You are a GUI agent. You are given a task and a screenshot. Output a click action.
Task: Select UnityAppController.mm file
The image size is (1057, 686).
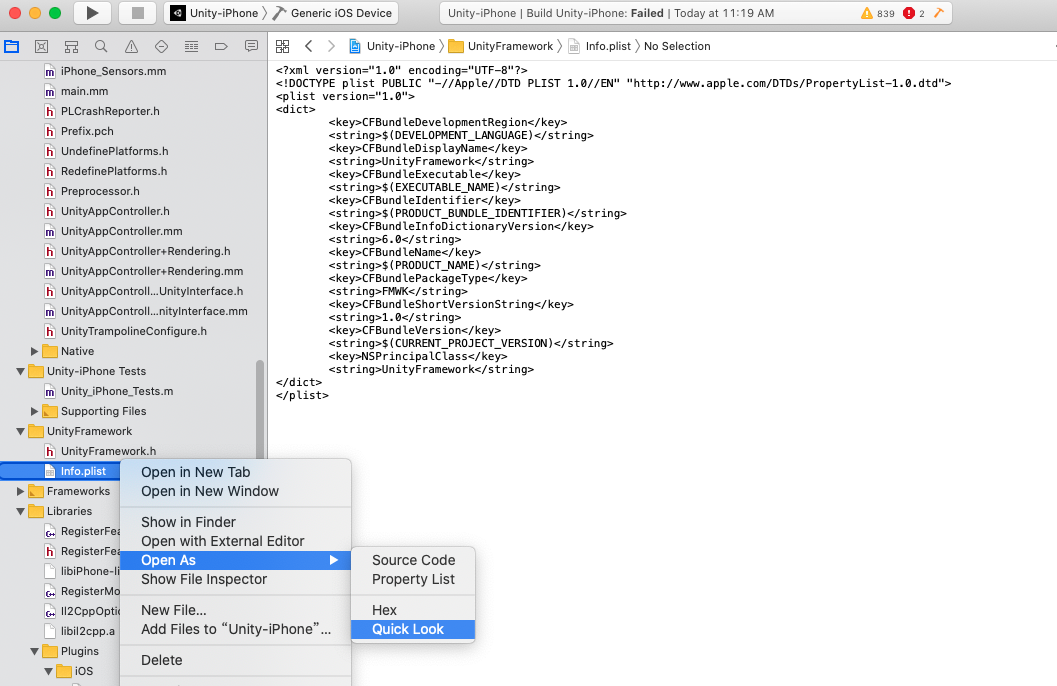click(121, 231)
